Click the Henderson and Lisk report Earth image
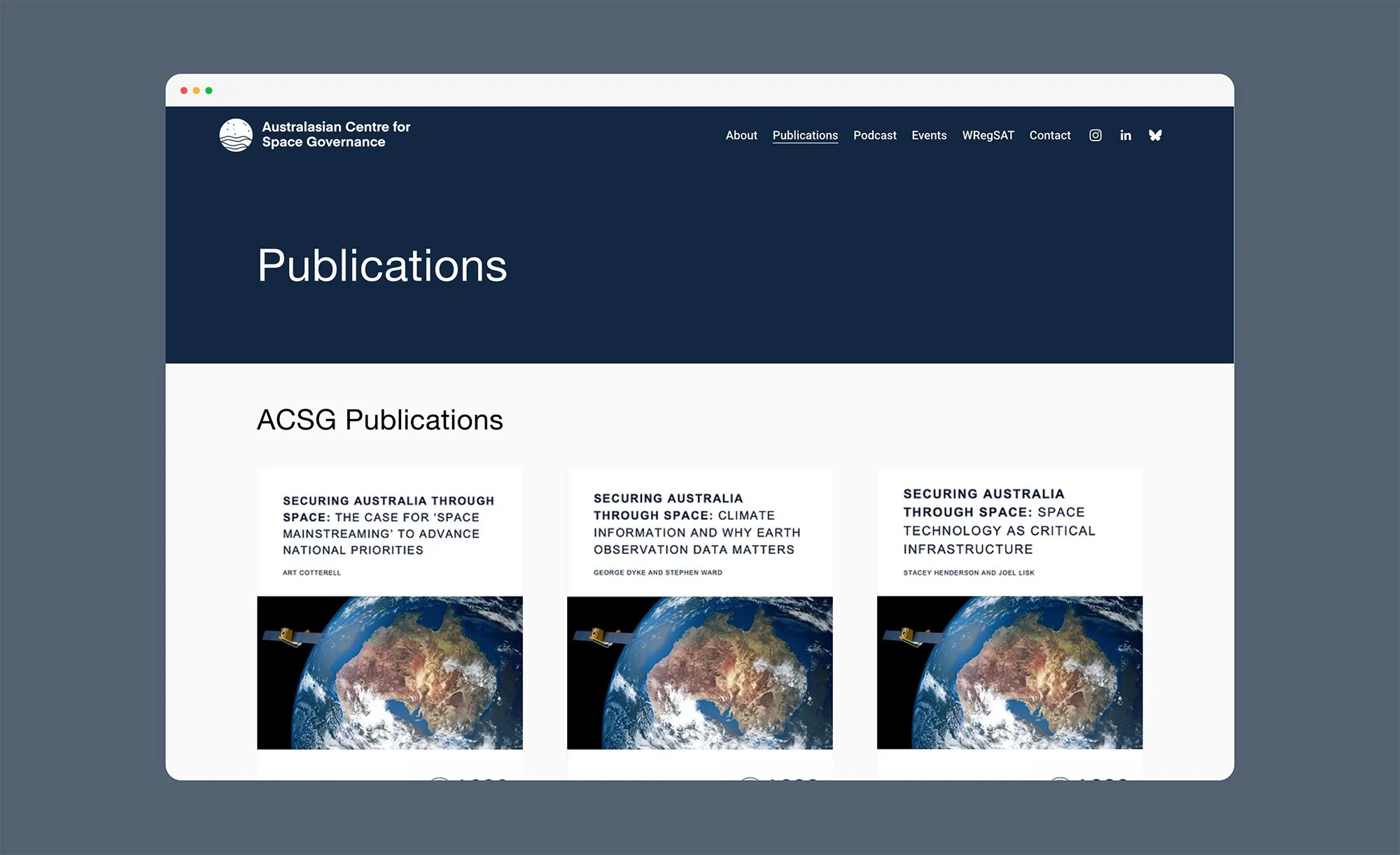1400x855 pixels. (x=1009, y=672)
